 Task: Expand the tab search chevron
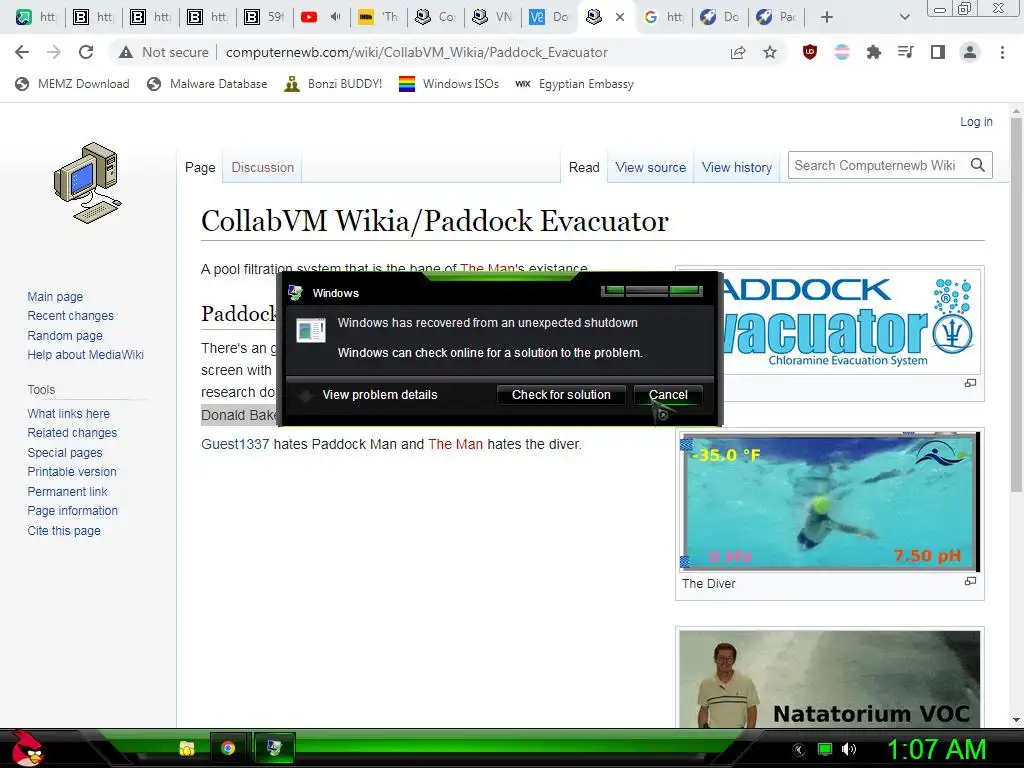click(x=904, y=17)
